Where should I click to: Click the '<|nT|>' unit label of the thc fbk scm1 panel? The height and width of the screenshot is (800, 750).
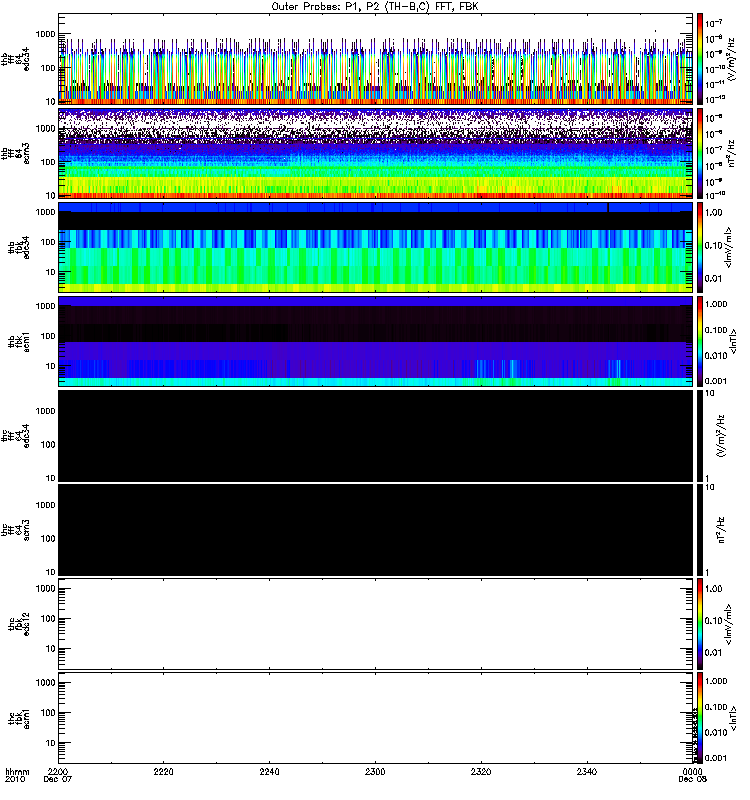coord(733,718)
